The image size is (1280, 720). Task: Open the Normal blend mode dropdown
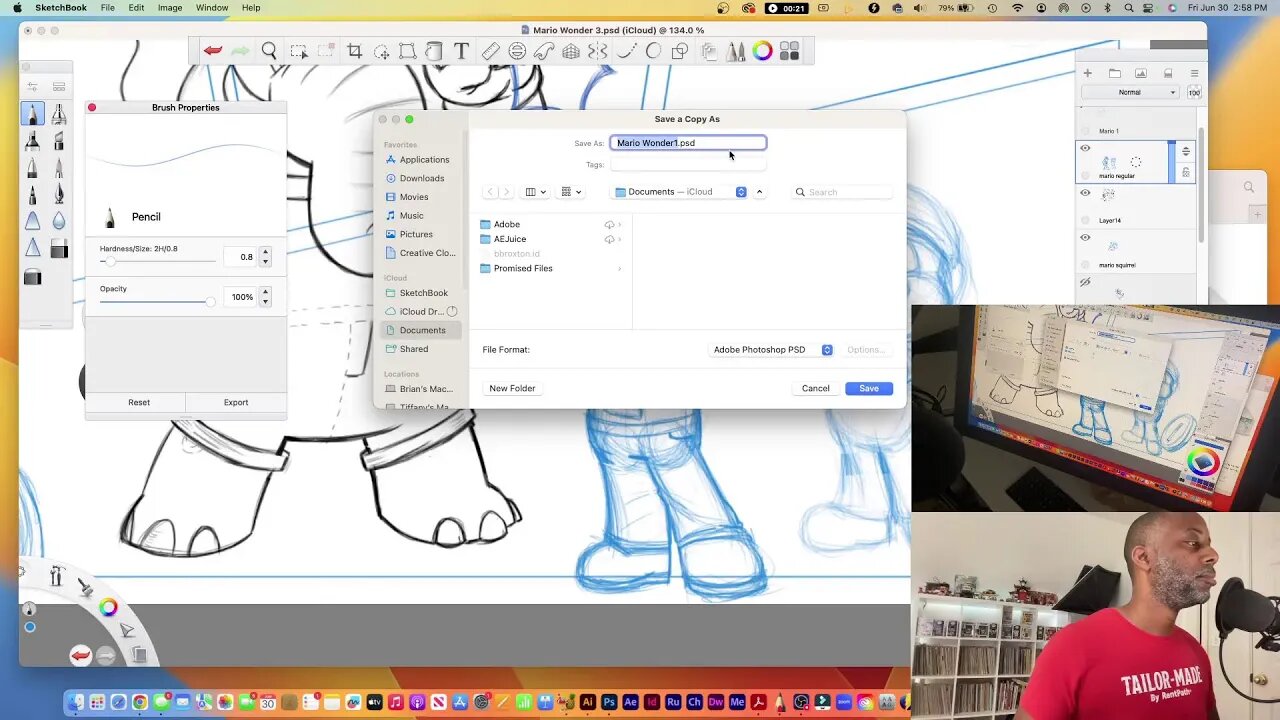1134,92
